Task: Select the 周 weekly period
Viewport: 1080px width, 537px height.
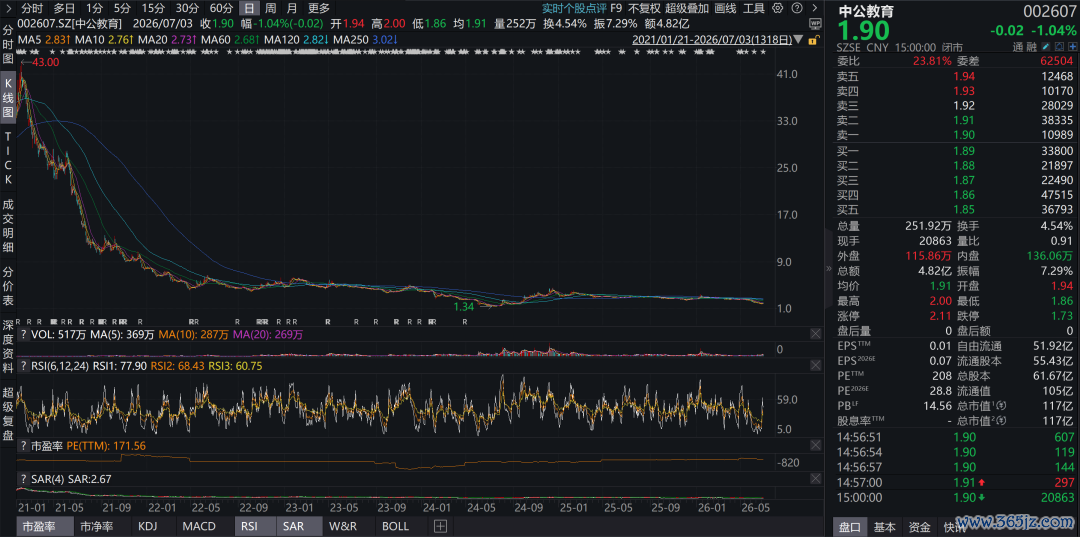Action: tap(271, 9)
